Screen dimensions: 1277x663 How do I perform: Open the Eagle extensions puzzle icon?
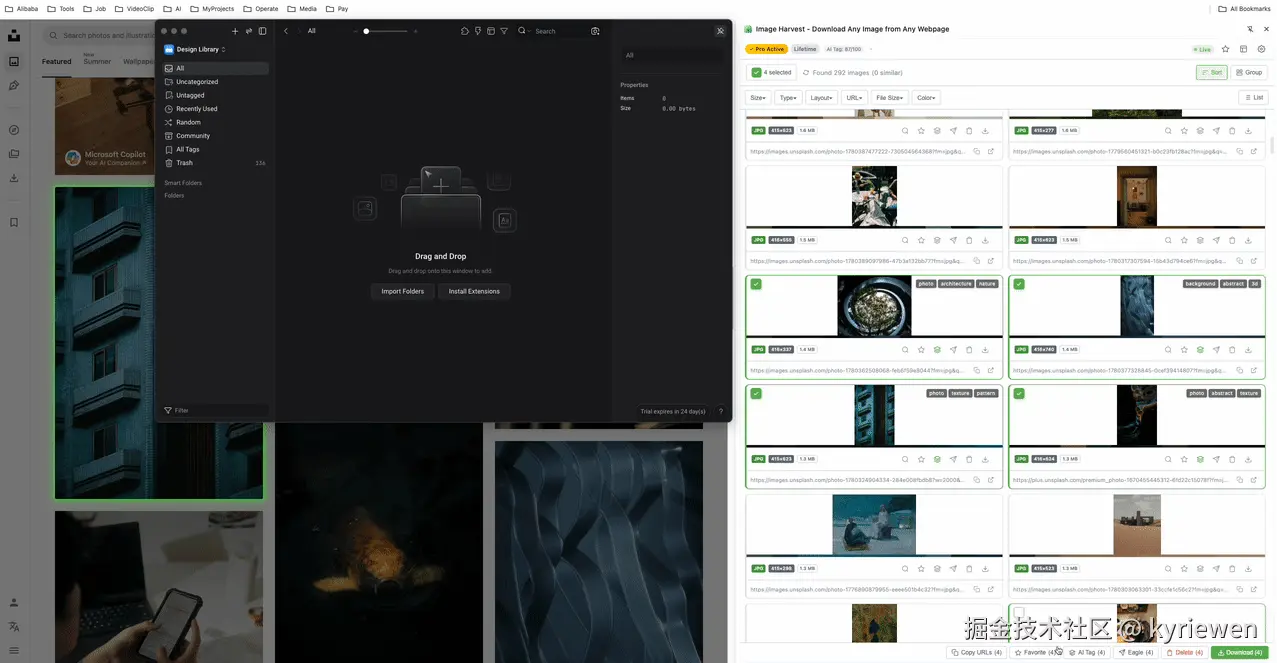coord(464,31)
